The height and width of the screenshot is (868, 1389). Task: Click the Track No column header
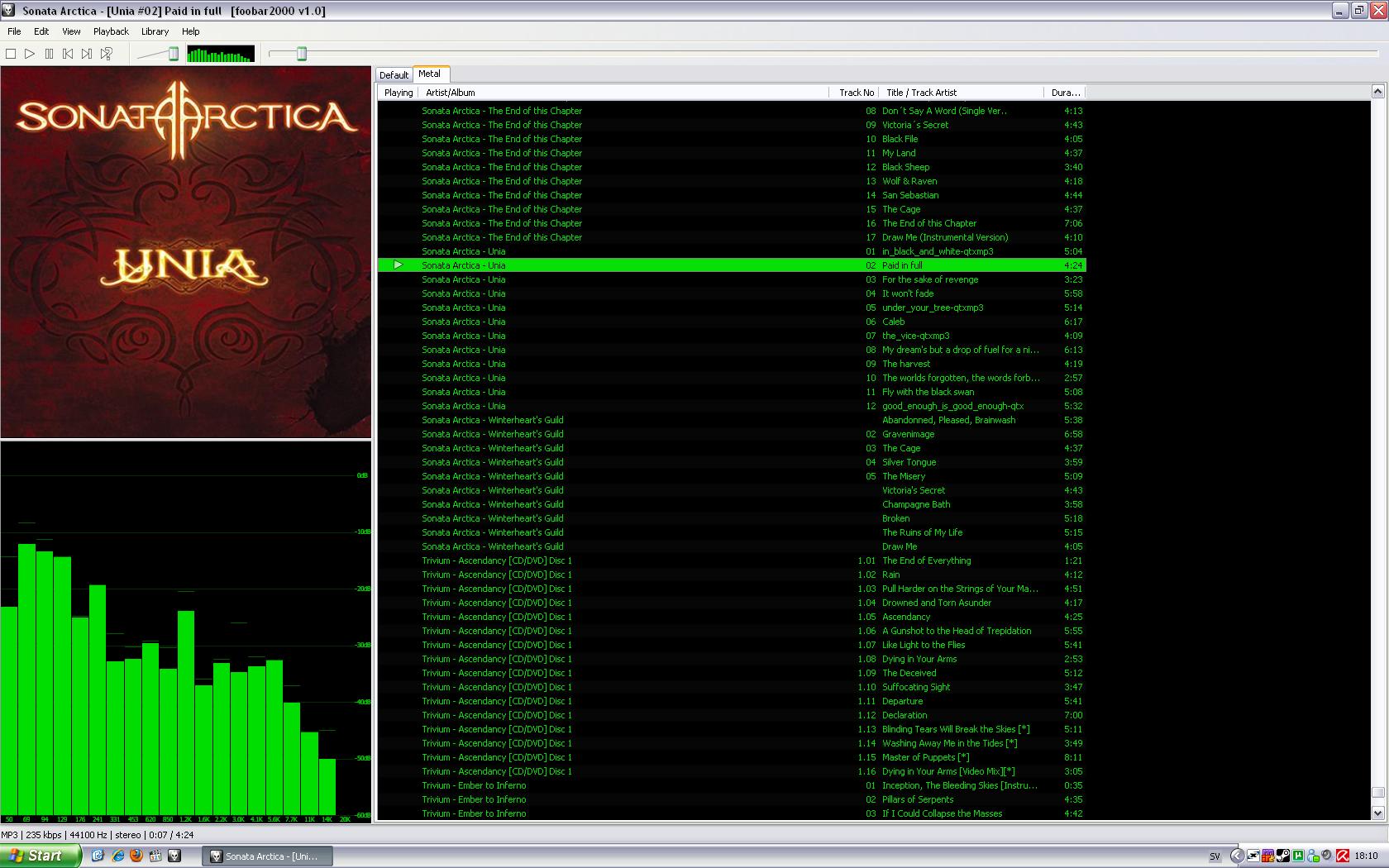point(856,93)
